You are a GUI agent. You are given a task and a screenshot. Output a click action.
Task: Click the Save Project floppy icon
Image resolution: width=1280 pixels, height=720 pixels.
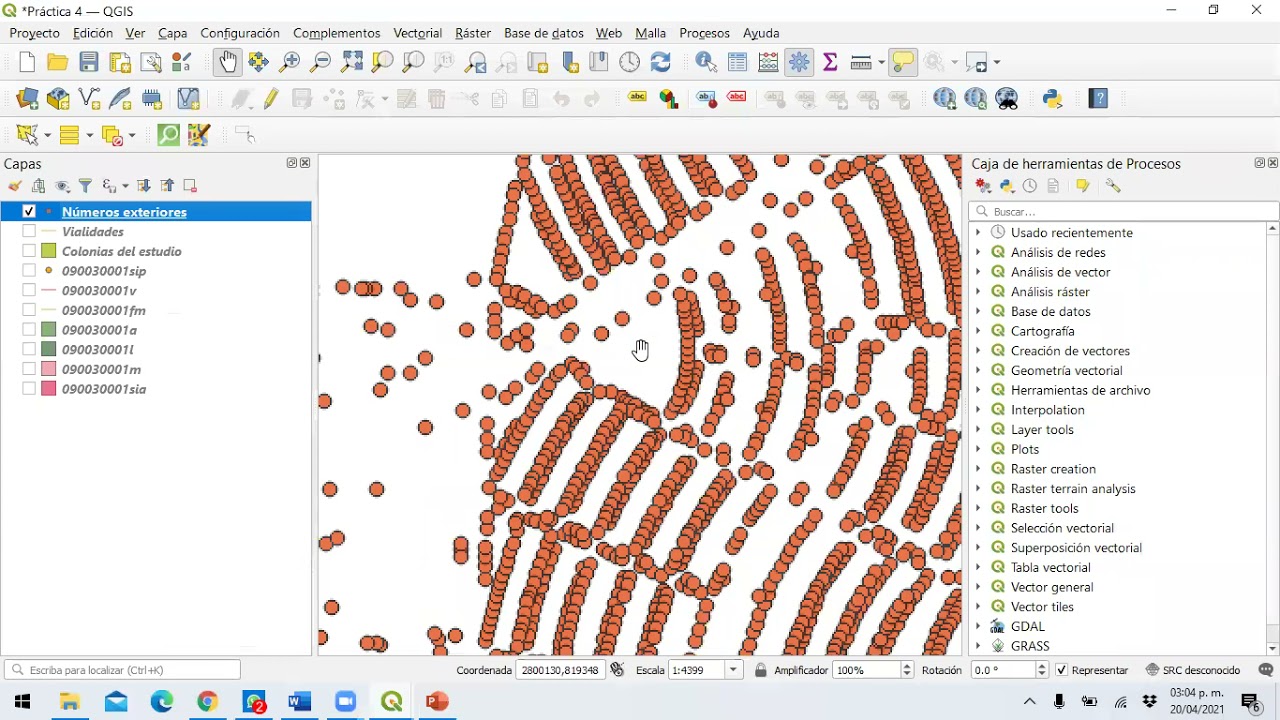(89, 62)
